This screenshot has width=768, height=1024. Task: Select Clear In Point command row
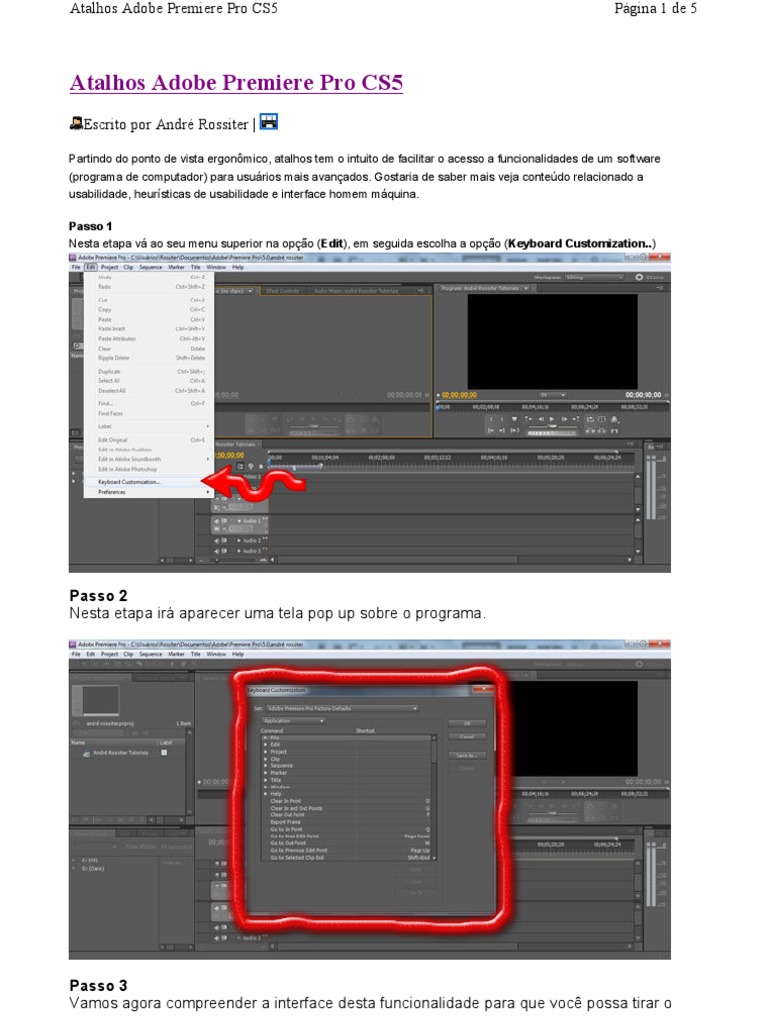(x=346, y=801)
